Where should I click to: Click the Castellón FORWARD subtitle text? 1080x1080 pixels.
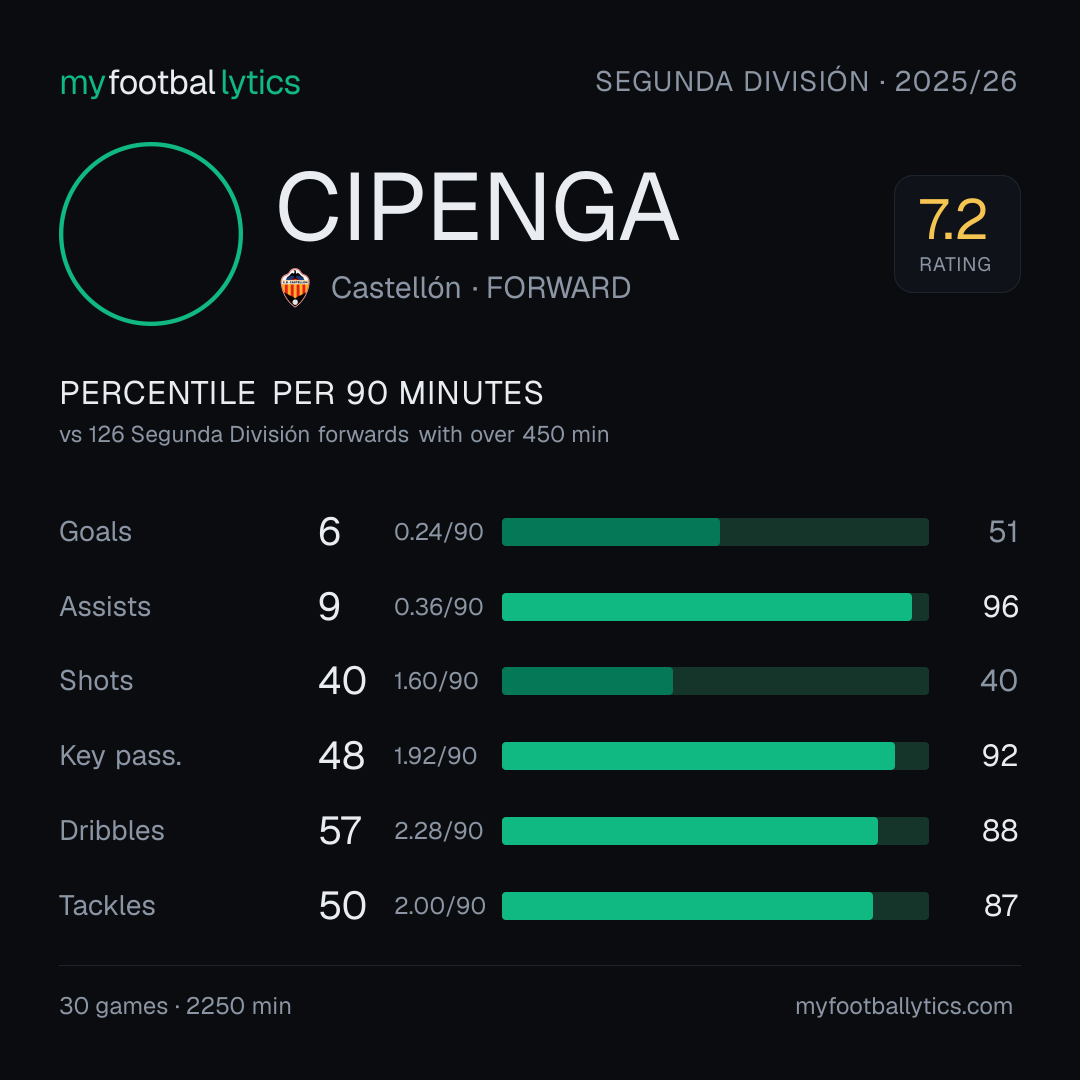(481, 288)
